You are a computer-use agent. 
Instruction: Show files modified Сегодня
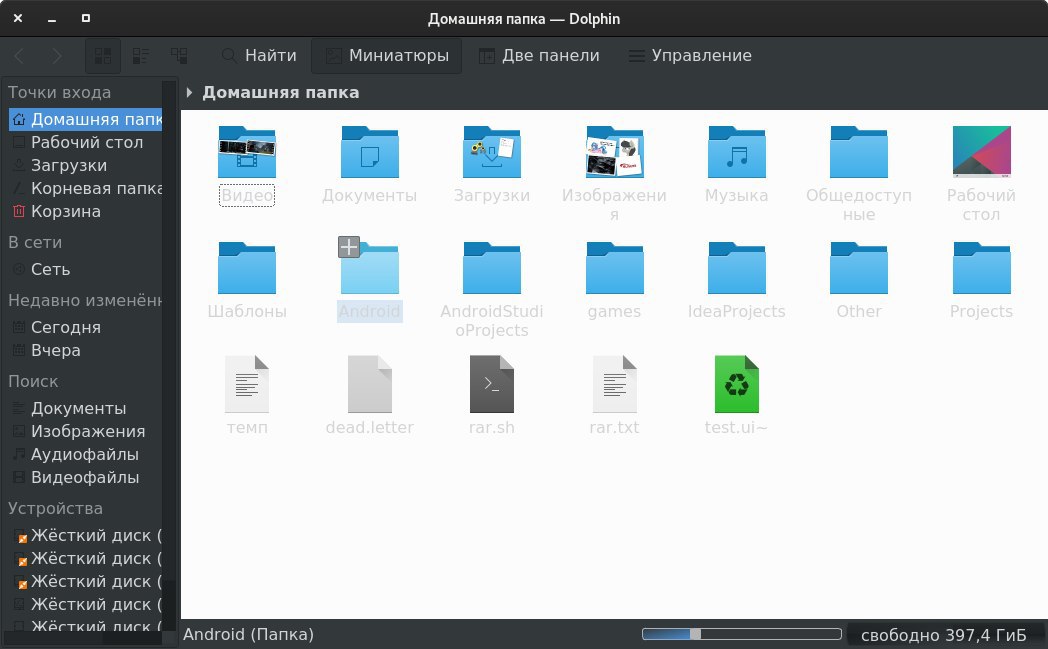tap(86, 328)
